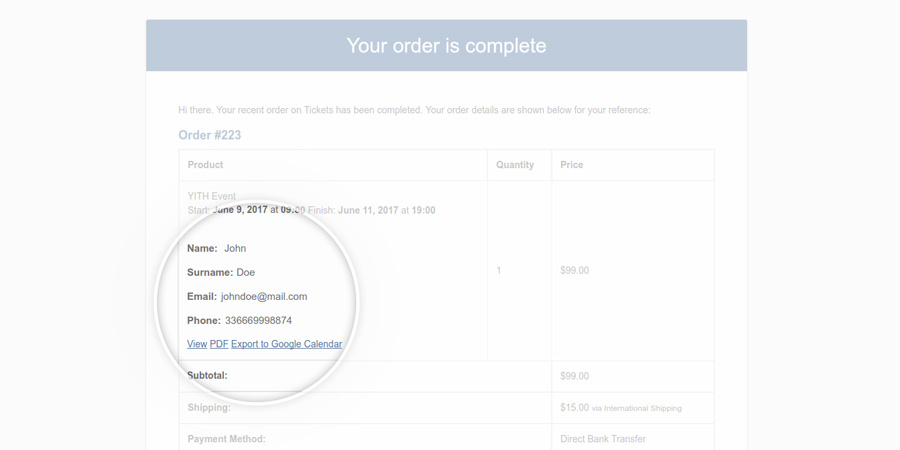Click the Direct Bank Transfer text
The width and height of the screenshot is (900, 450).
[x=603, y=439]
